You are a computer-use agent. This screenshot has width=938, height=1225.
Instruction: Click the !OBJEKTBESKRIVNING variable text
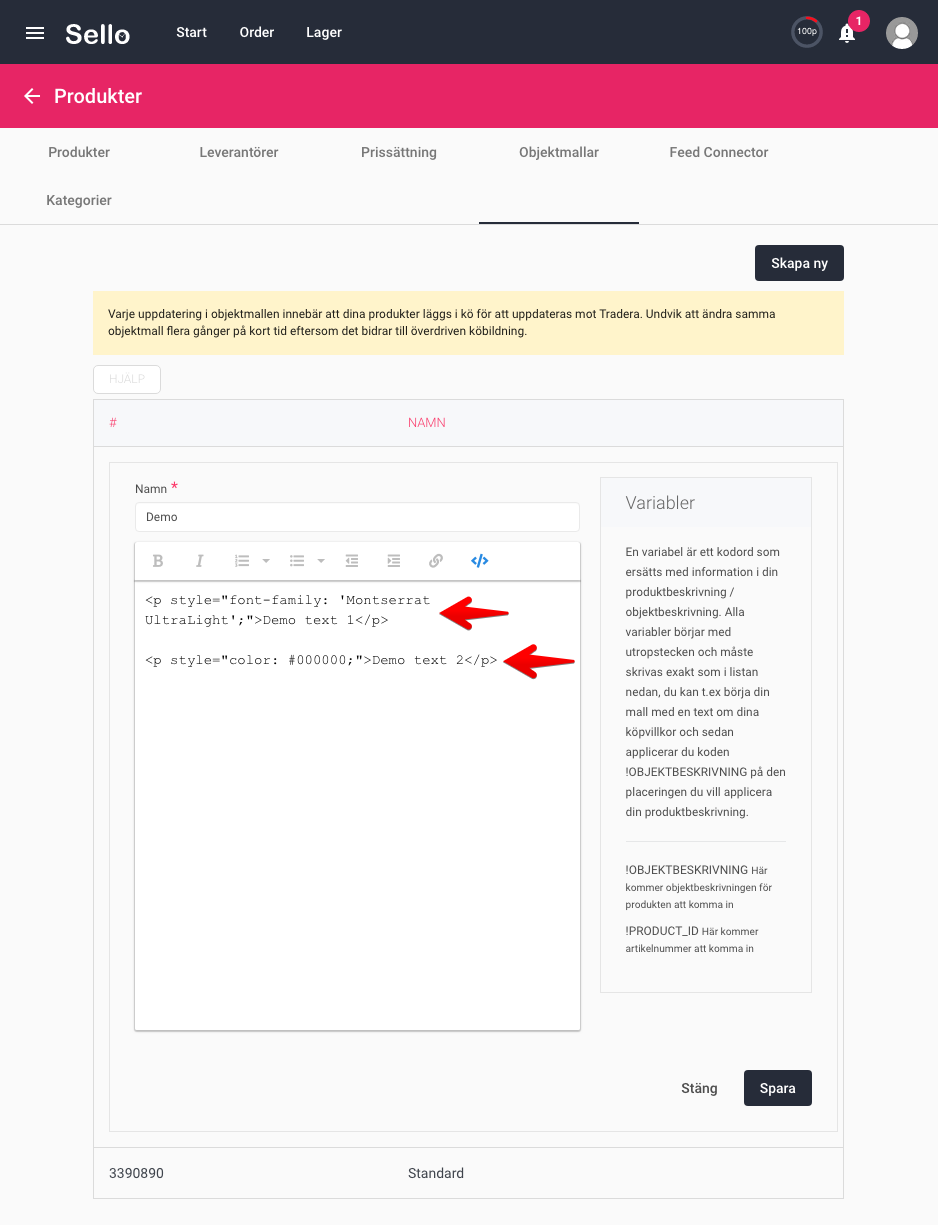pyautogui.click(x=687, y=870)
